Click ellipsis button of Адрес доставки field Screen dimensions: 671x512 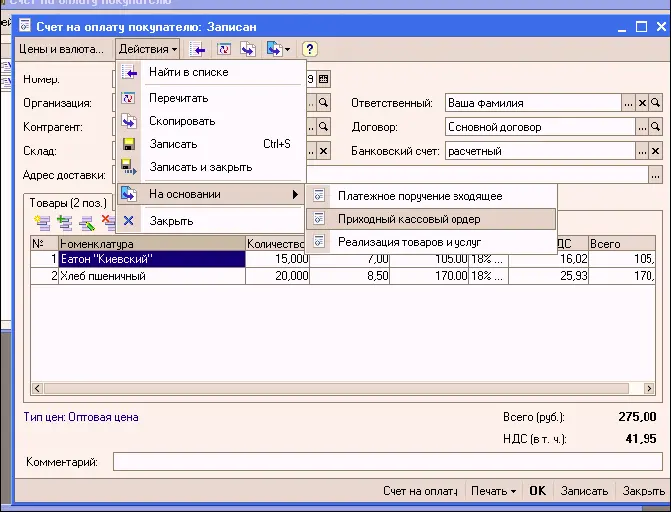[655, 176]
